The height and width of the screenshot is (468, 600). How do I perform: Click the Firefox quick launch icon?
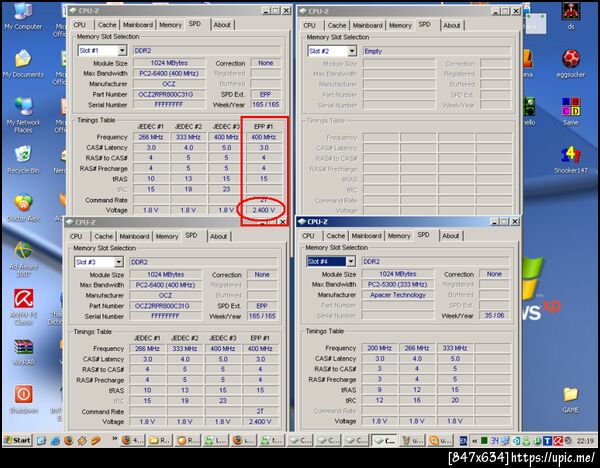[x=69, y=440]
